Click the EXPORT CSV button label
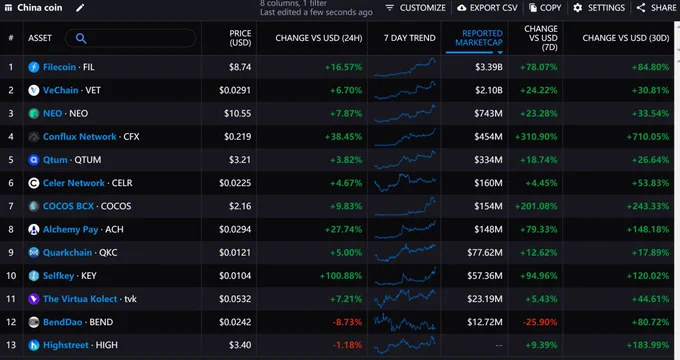This screenshot has height=360, width=680. tap(494, 8)
